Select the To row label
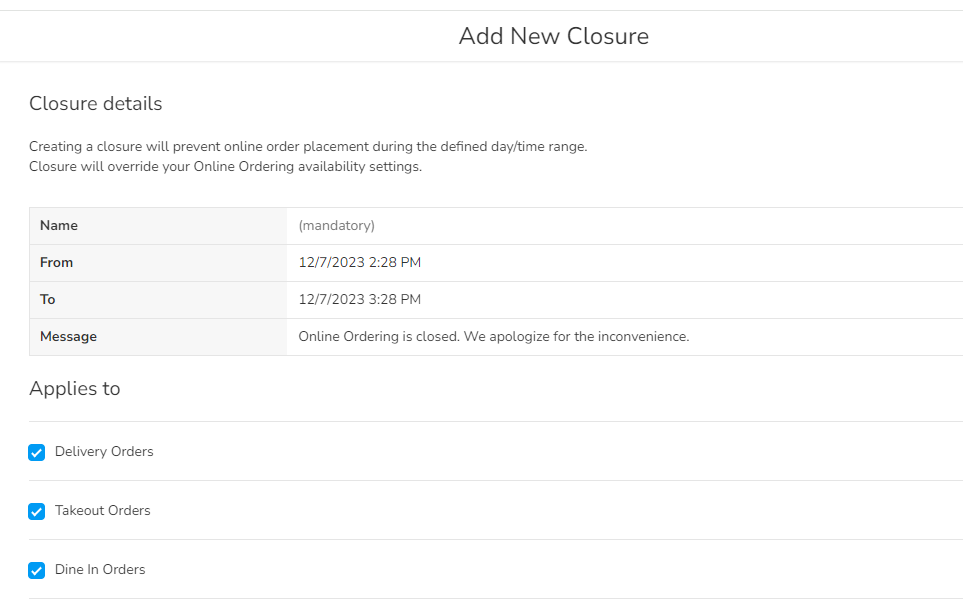 pos(48,300)
